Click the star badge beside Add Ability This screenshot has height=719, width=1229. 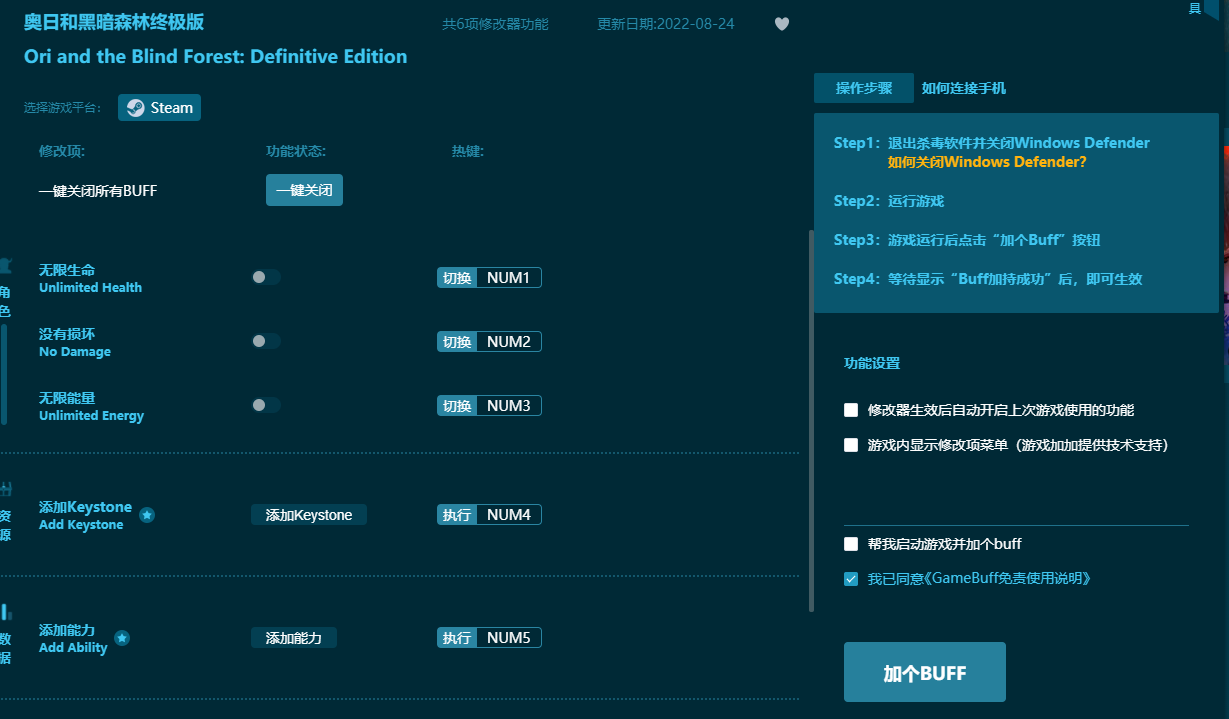tap(122, 638)
